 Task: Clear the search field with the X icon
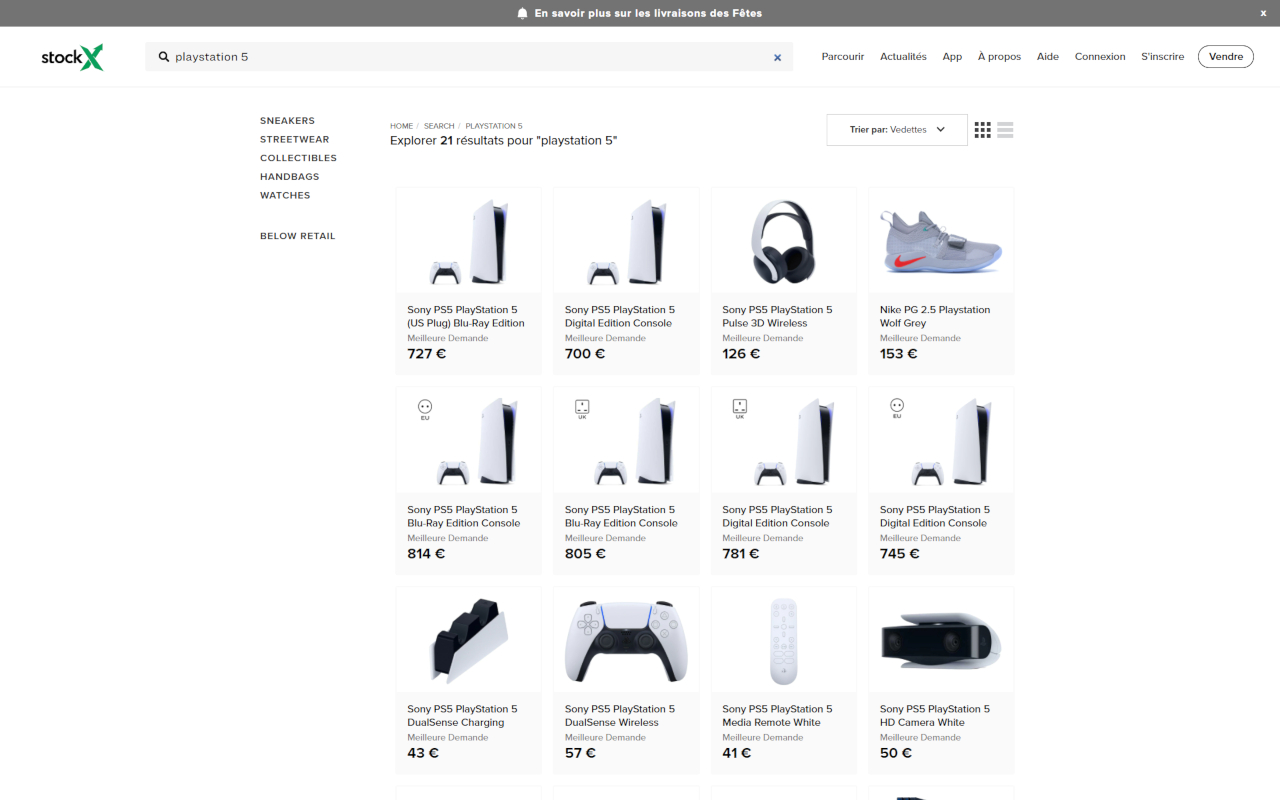777,57
